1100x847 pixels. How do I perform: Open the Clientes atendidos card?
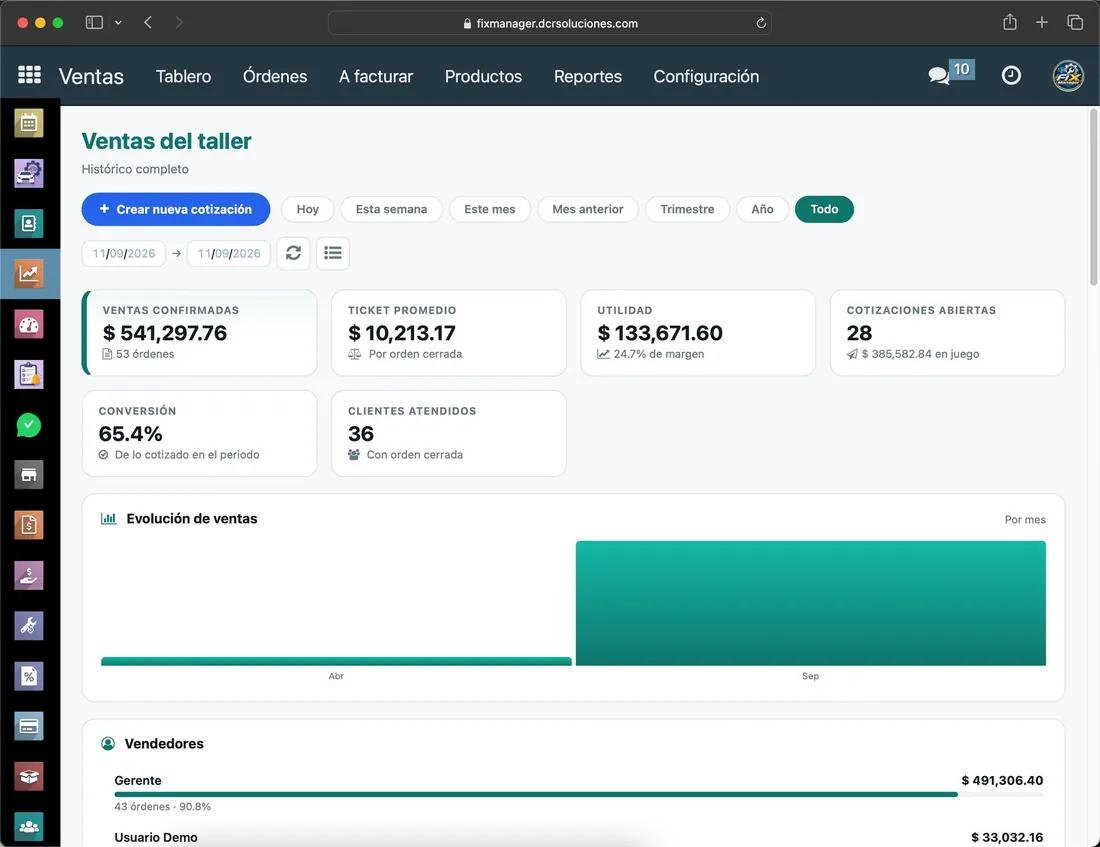(x=449, y=434)
